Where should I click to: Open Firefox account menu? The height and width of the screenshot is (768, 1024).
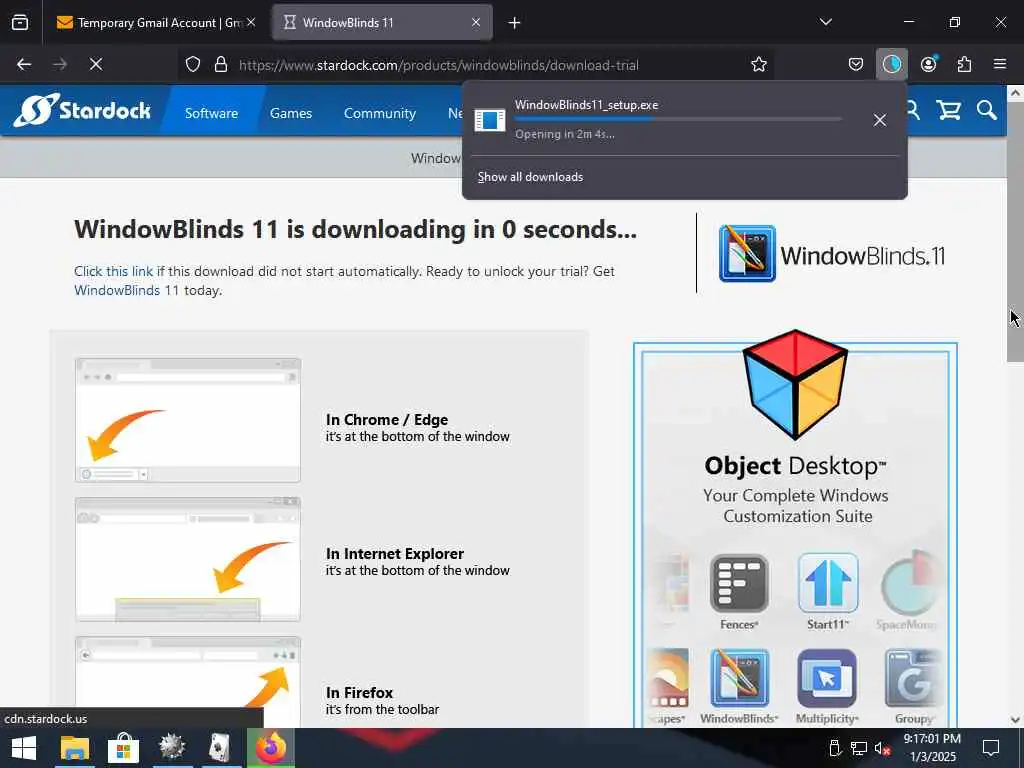pos(929,64)
